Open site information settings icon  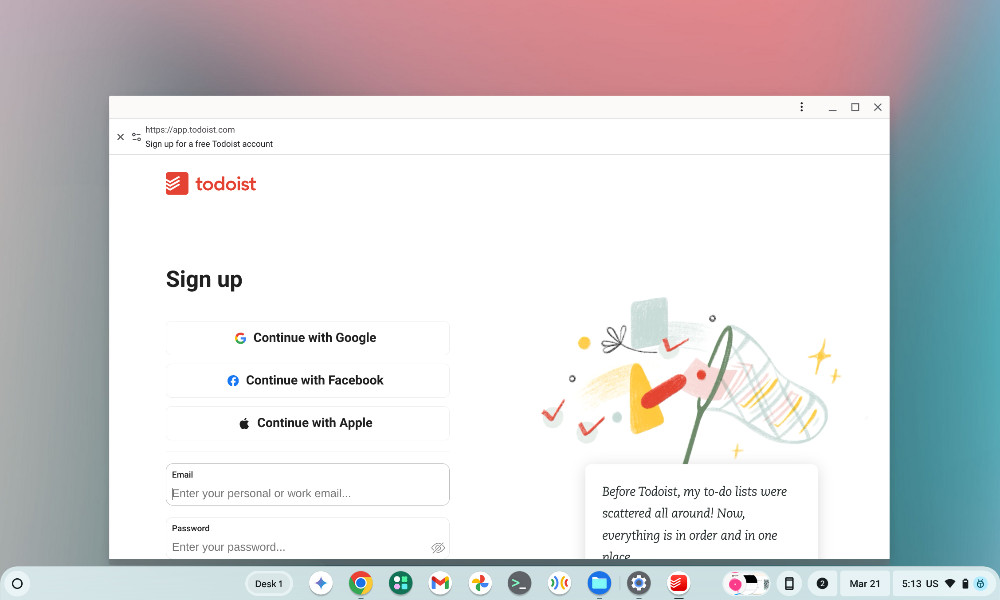[136, 137]
